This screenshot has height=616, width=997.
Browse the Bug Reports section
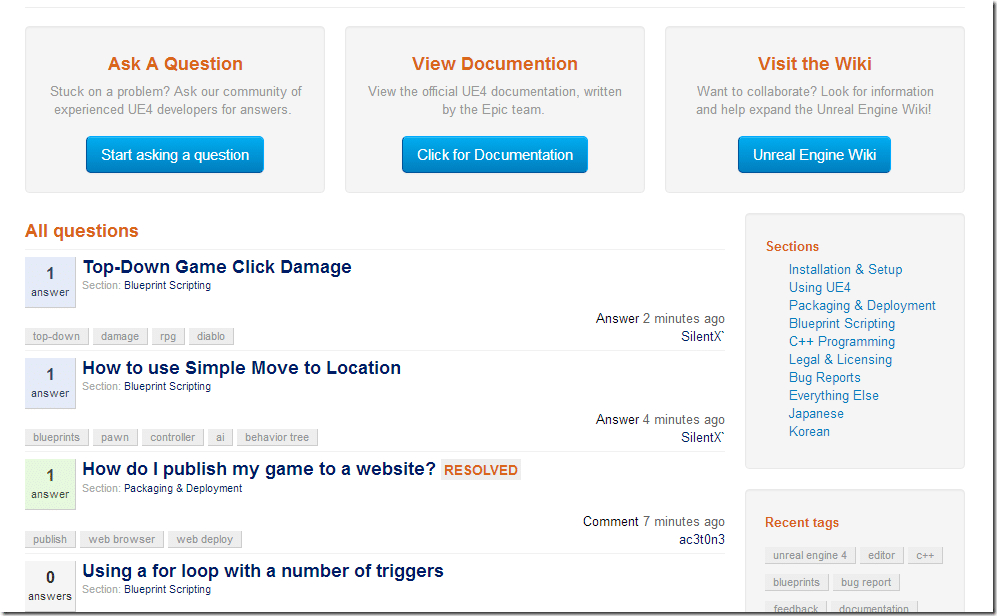824,378
